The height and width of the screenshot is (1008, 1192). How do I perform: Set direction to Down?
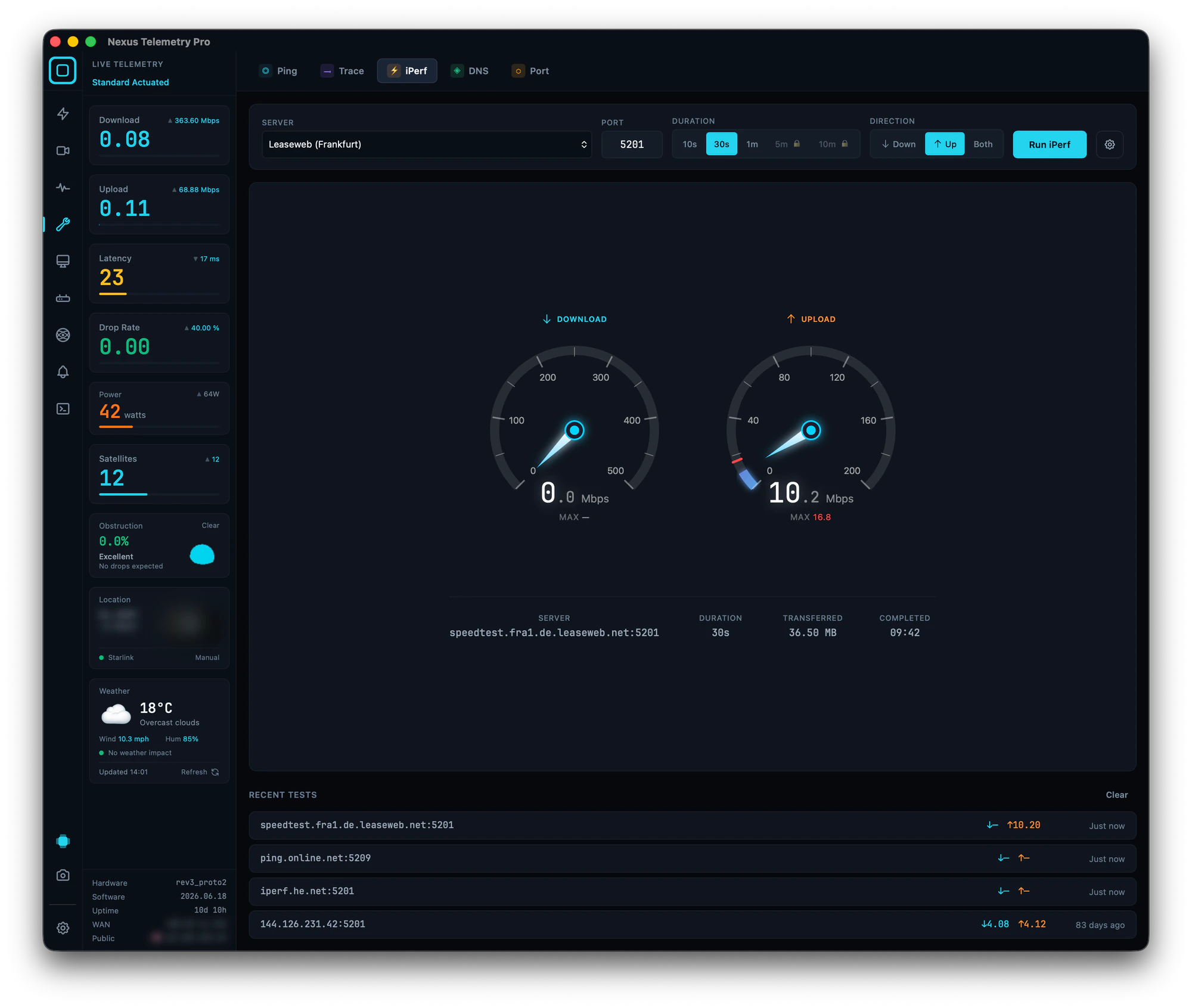point(899,144)
